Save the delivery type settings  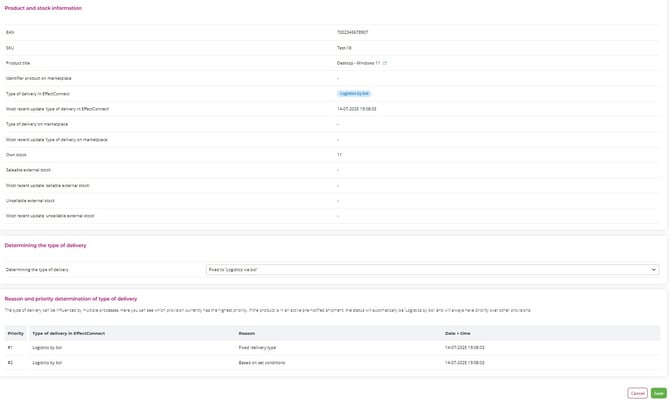pyautogui.click(x=658, y=393)
